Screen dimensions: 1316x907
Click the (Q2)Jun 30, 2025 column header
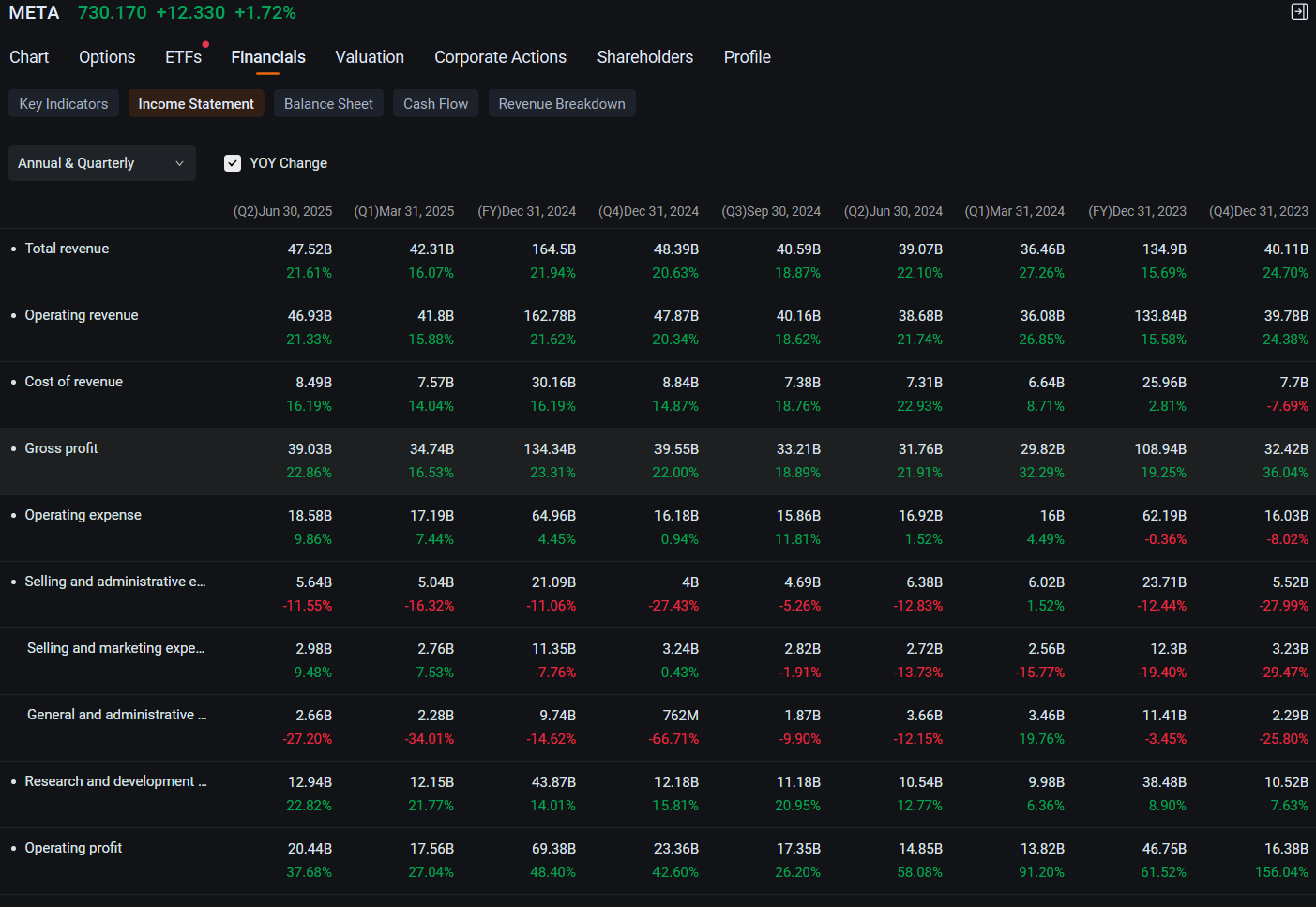(282, 212)
